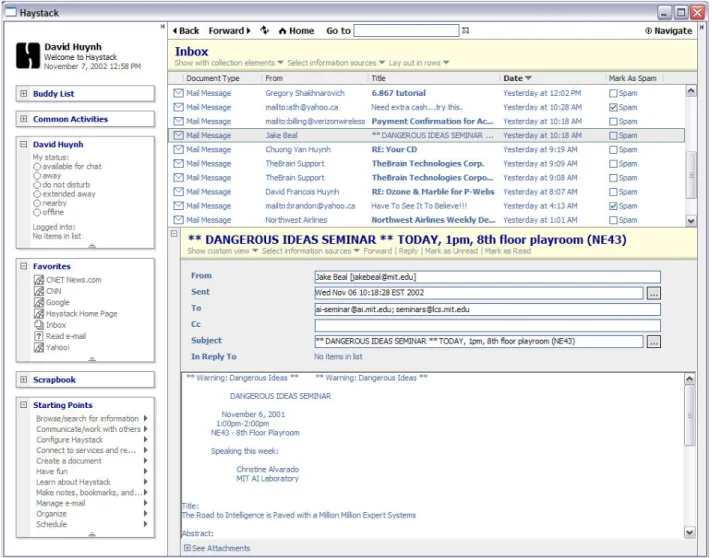Click the ellipsis button beside Subject field

pyautogui.click(x=653, y=342)
